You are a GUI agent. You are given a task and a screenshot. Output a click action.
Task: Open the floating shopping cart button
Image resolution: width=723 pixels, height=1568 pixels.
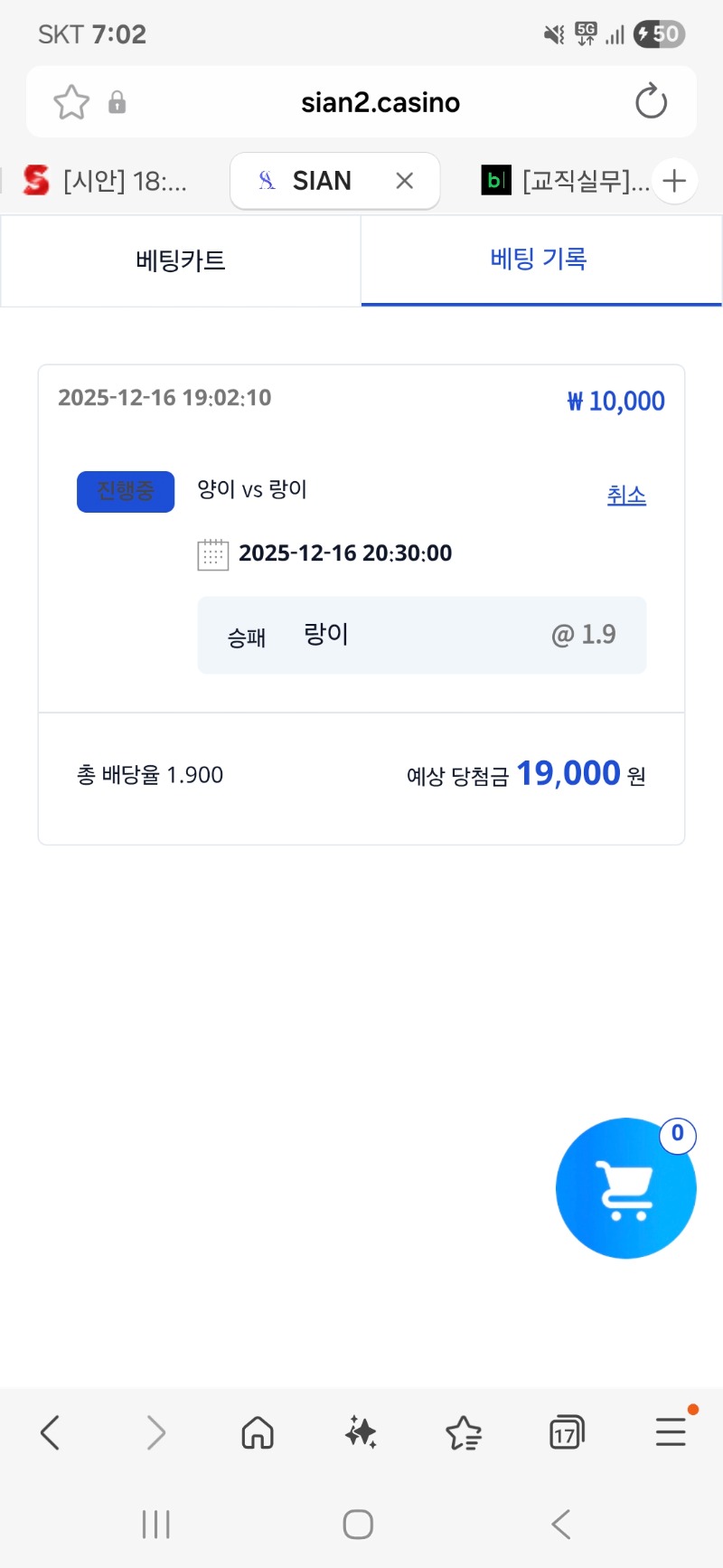pyautogui.click(x=625, y=1188)
